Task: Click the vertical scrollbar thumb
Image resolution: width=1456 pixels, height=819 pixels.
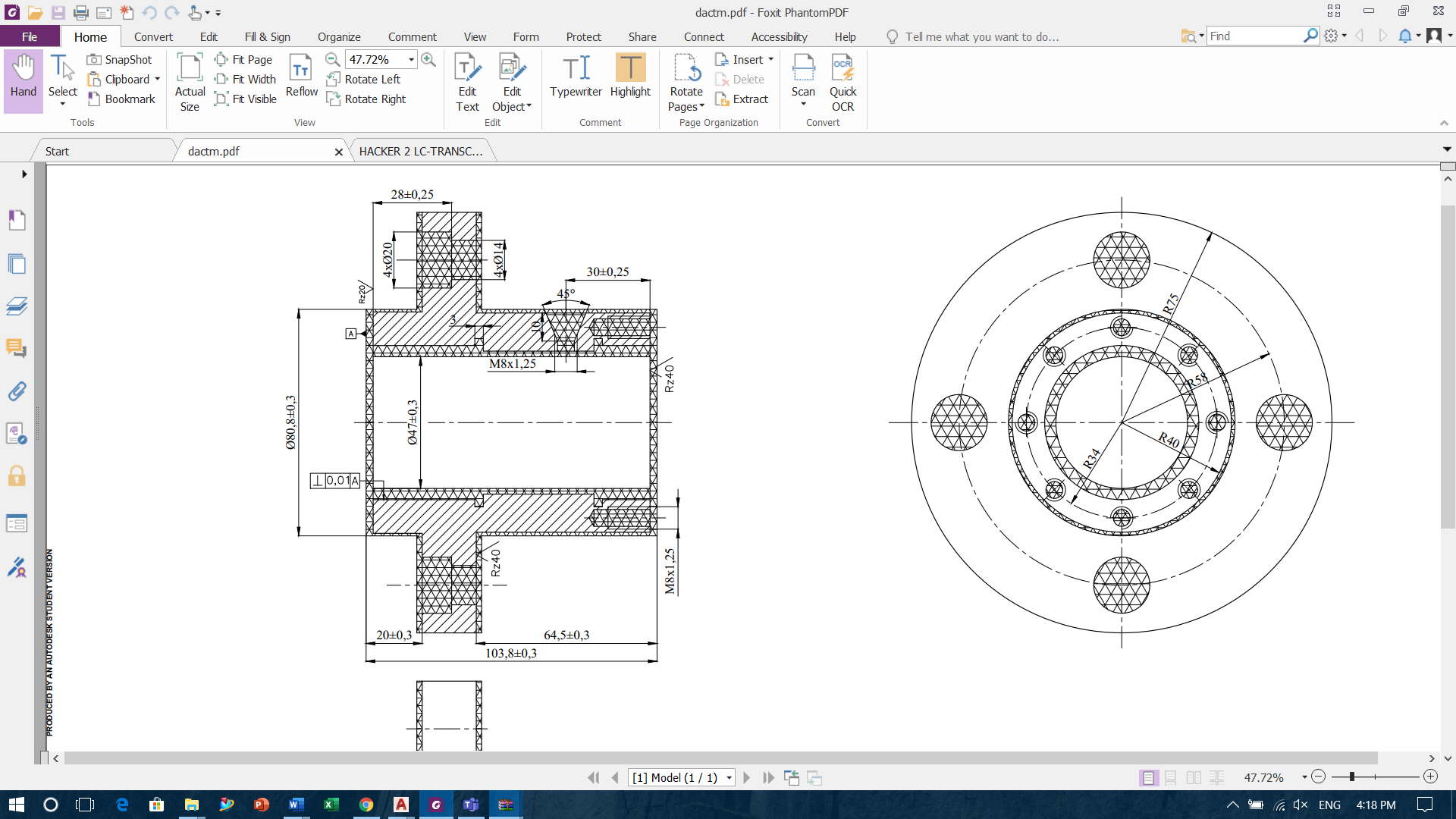Action: coord(1448,366)
